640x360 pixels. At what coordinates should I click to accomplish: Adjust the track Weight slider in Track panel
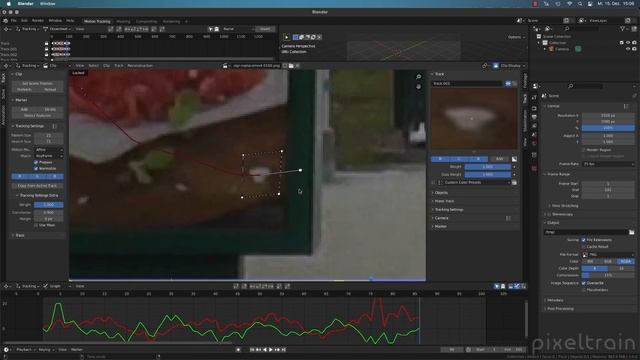(x=488, y=167)
